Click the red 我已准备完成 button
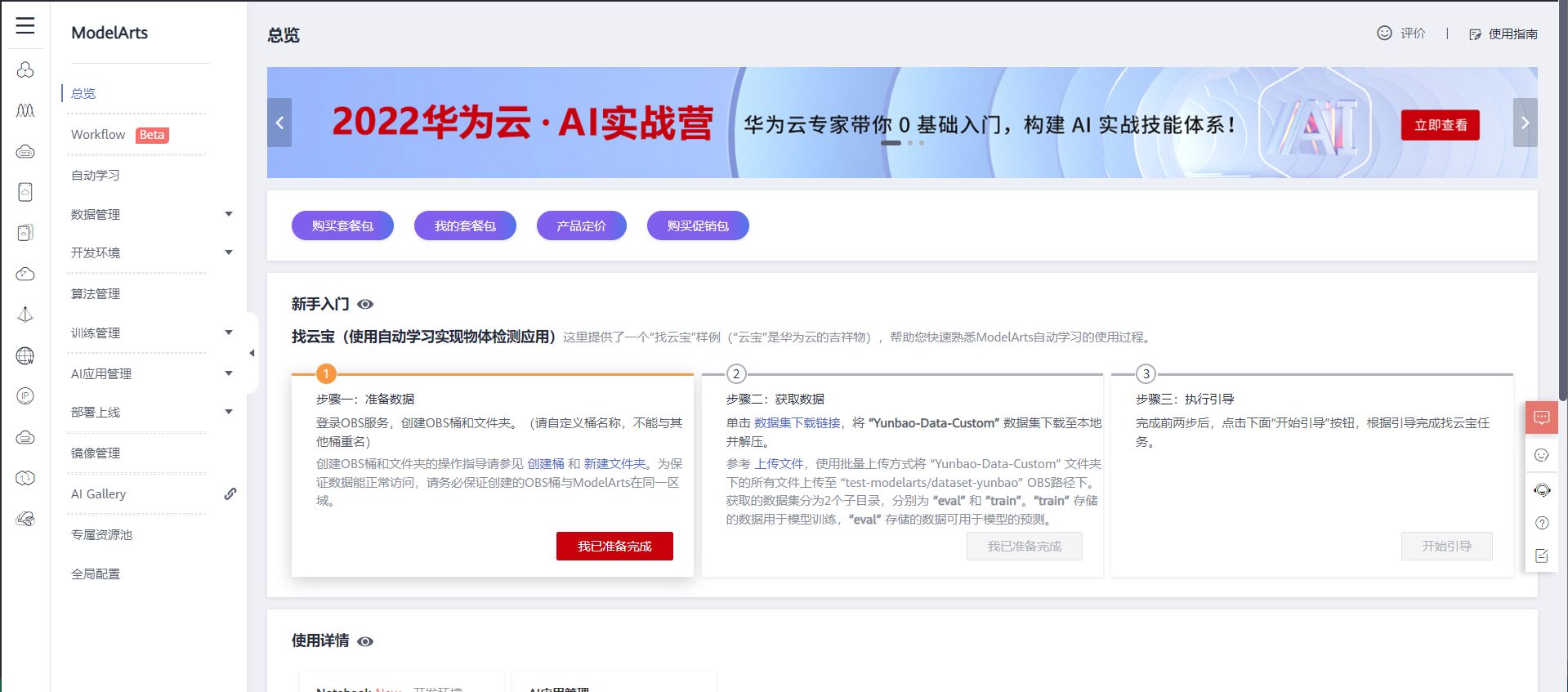Image resolution: width=1568 pixels, height=692 pixels. pos(614,547)
